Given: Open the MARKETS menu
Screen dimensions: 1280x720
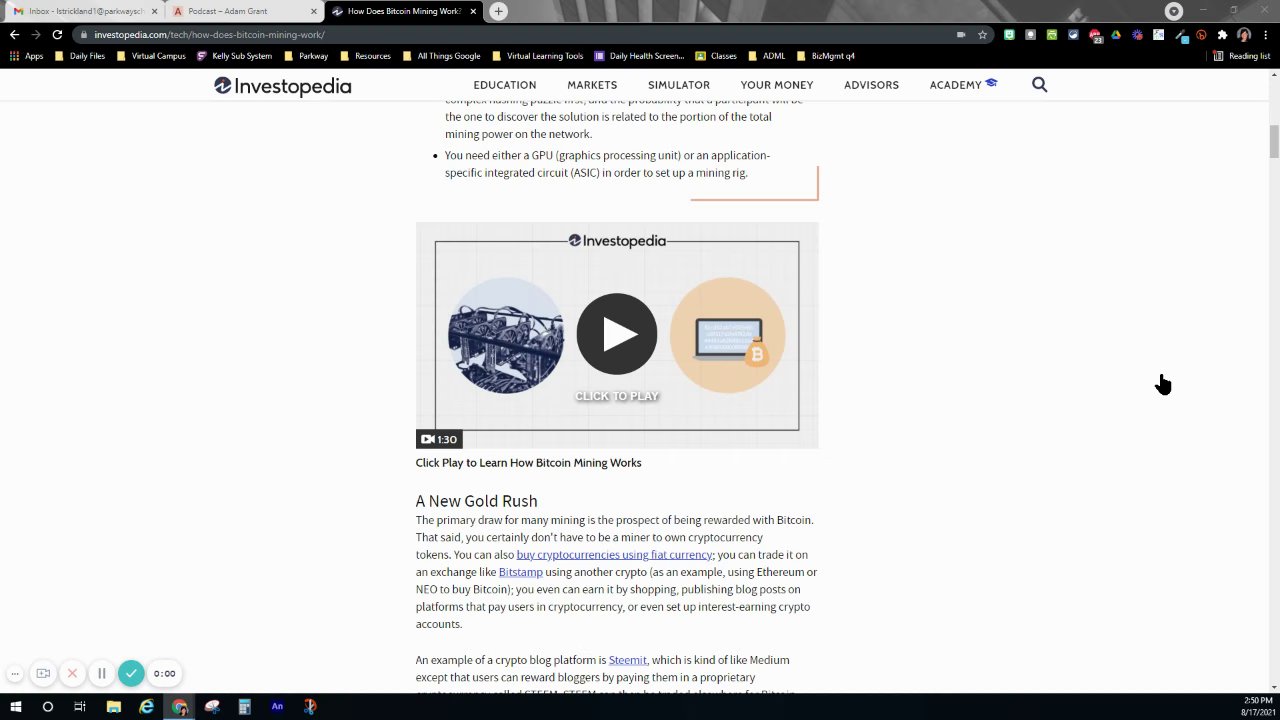Looking at the screenshot, I should 592,85.
